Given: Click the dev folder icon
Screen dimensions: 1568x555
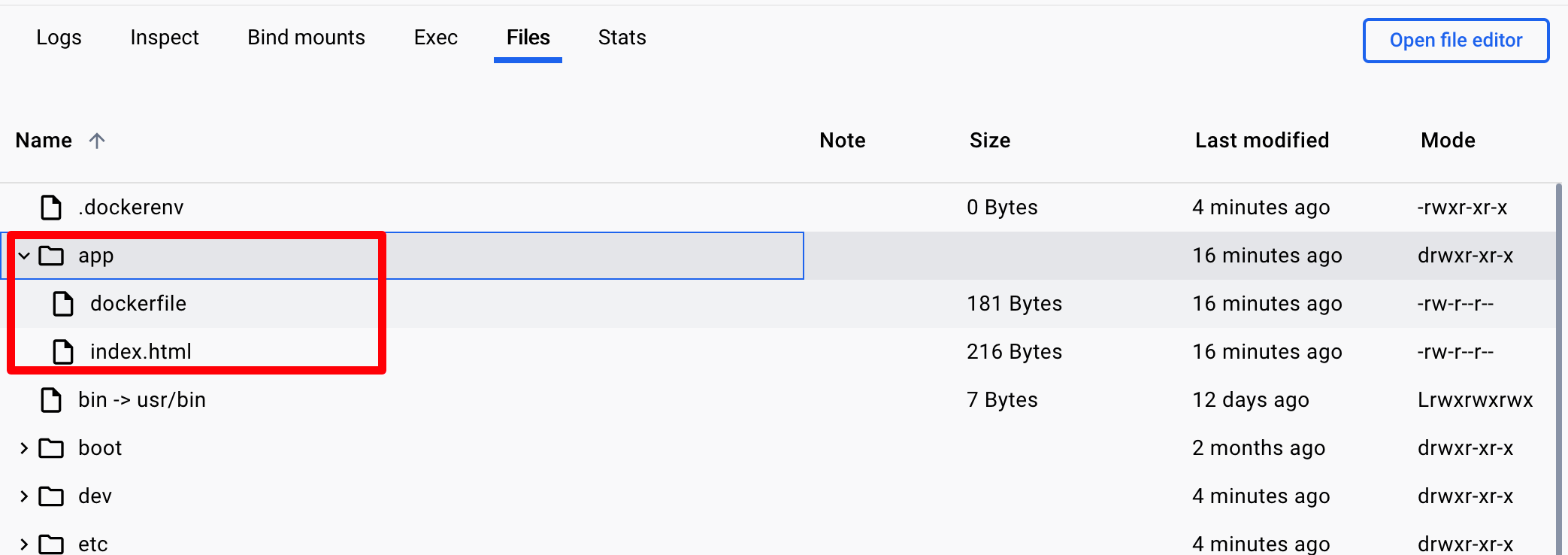Looking at the screenshot, I should (51, 496).
